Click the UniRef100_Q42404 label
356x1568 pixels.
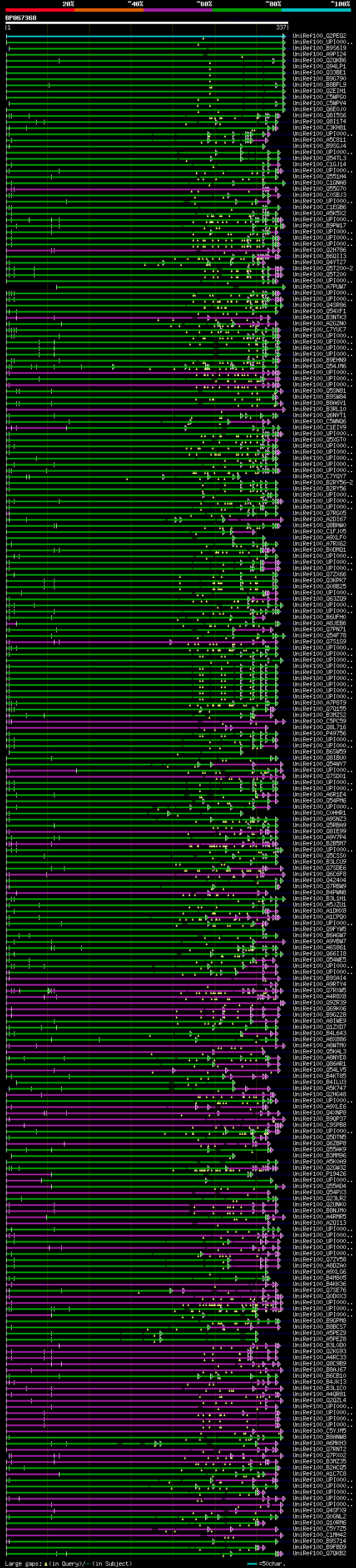pyautogui.click(x=319, y=880)
